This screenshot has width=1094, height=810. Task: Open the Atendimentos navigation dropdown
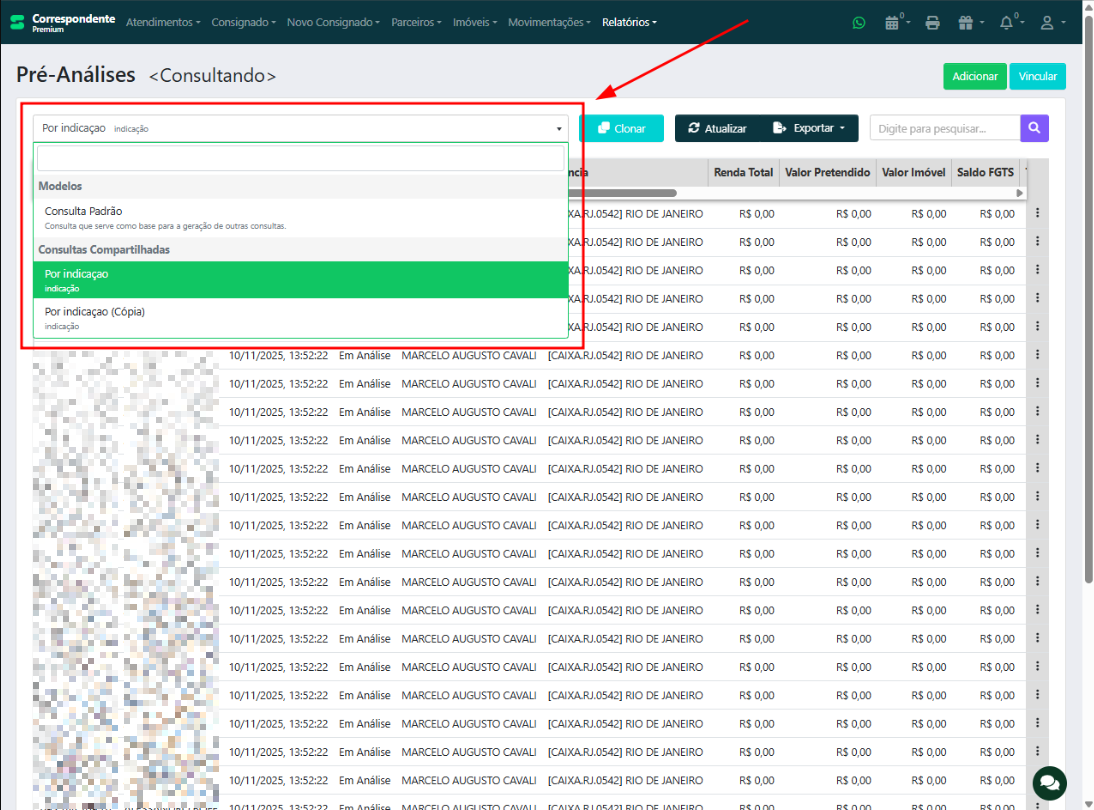point(163,22)
